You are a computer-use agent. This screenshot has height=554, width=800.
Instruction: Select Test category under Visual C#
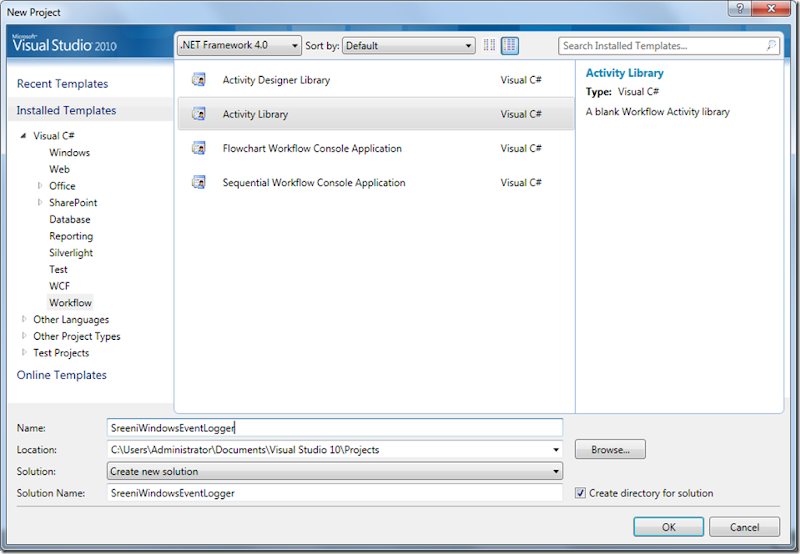pyautogui.click(x=58, y=269)
